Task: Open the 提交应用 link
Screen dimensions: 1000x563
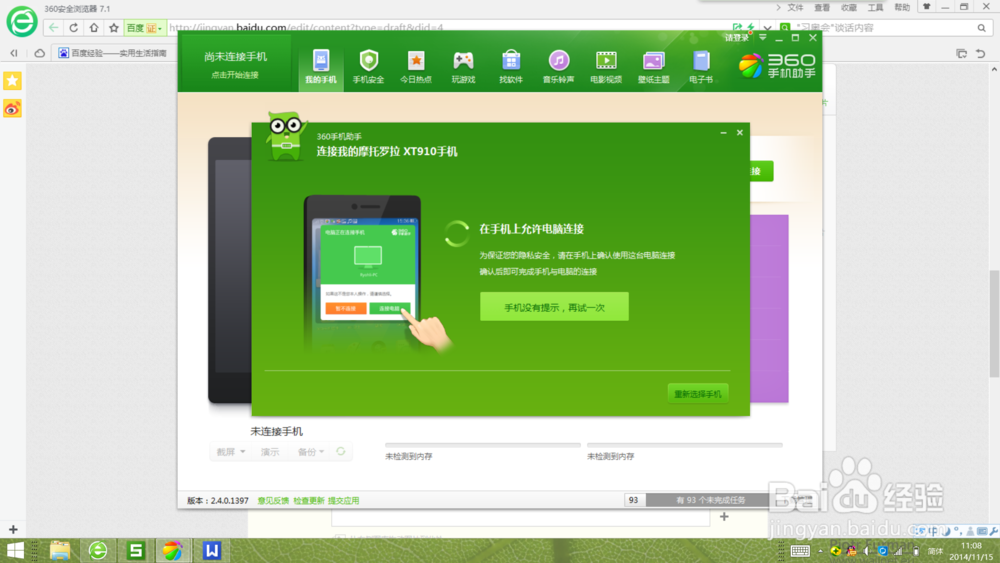Action: [344, 501]
